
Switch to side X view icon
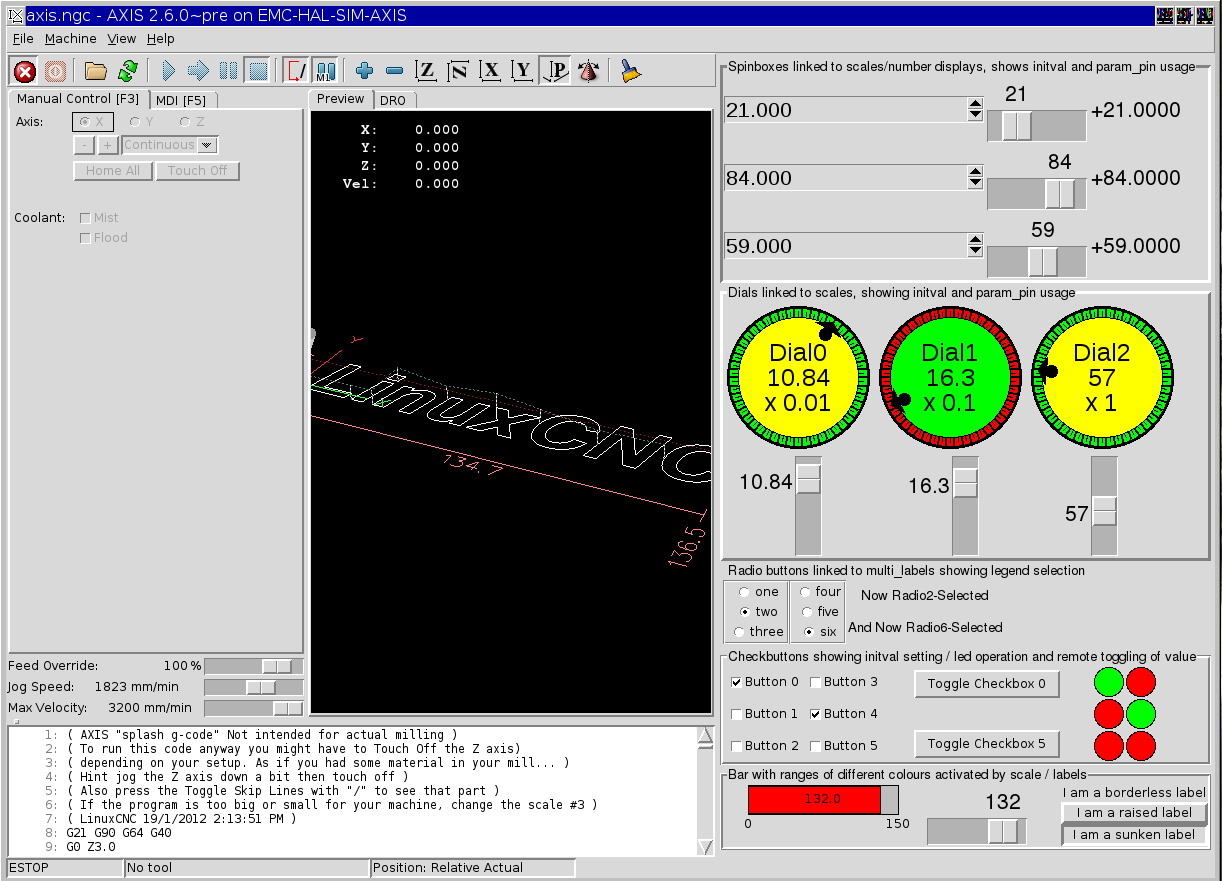[491, 71]
